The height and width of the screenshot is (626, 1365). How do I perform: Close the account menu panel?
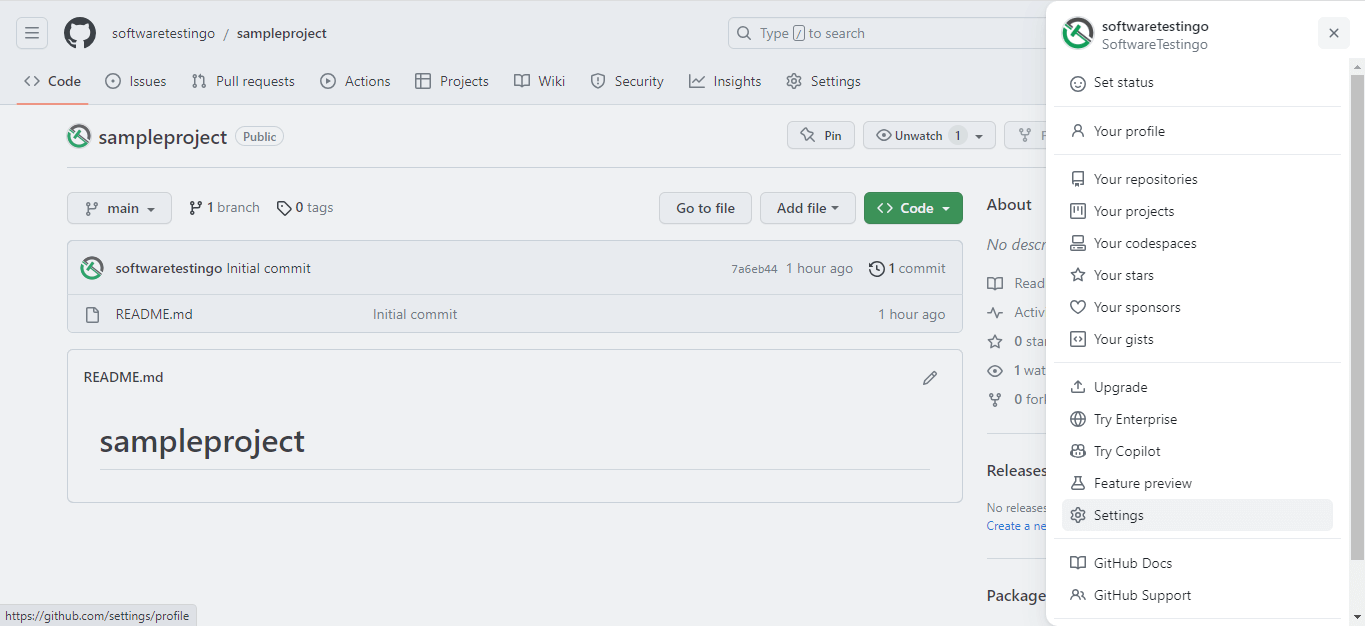point(1333,33)
